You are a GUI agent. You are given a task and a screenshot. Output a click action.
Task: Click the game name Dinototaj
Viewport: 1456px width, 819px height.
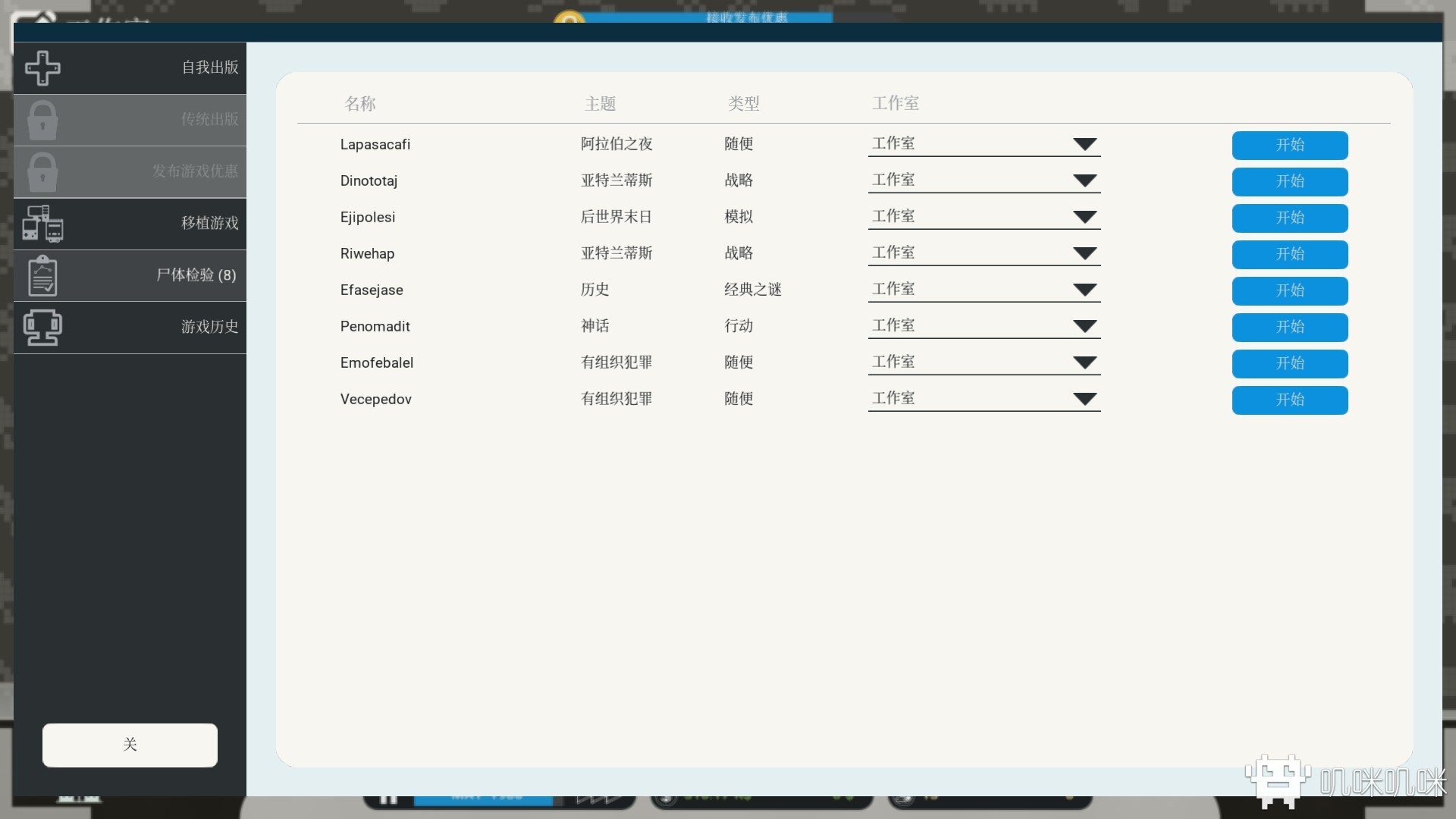(x=369, y=180)
